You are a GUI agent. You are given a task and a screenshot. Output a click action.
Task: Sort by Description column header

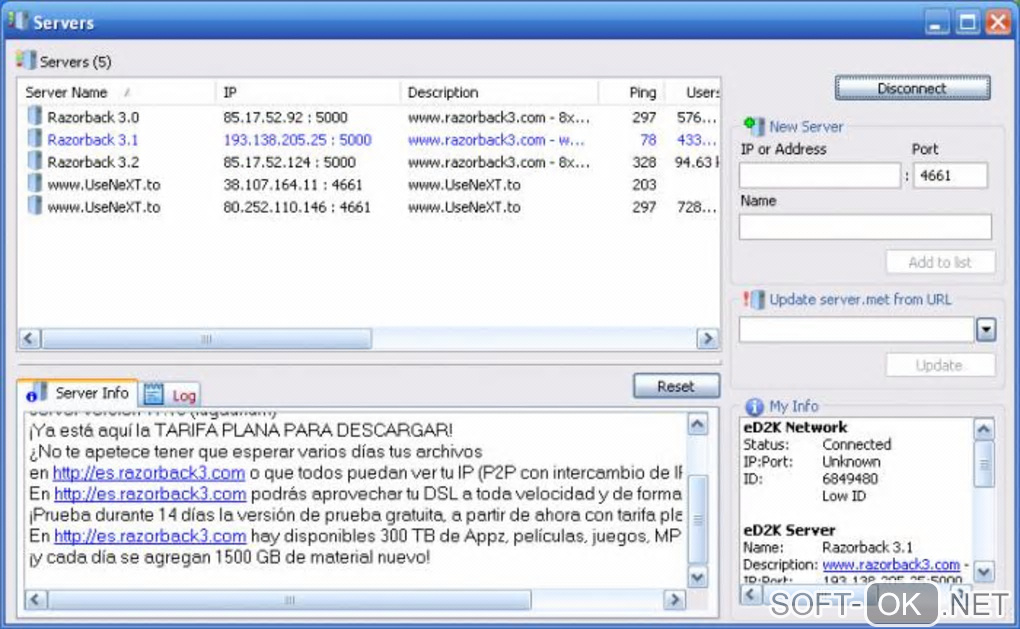tap(499, 92)
